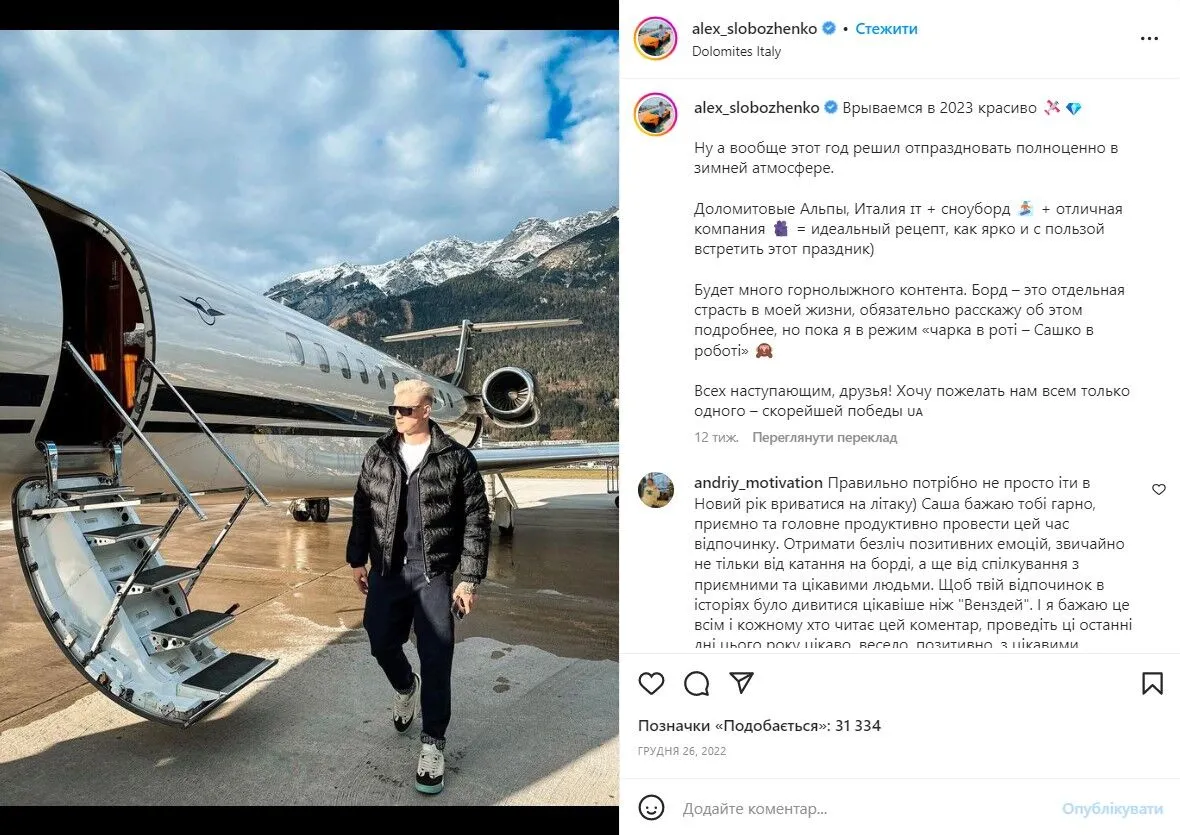Open the three-dot post options menu
The height and width of the screenshot is (835, 1180).
pyautogui.click(x=1149, y=39)
